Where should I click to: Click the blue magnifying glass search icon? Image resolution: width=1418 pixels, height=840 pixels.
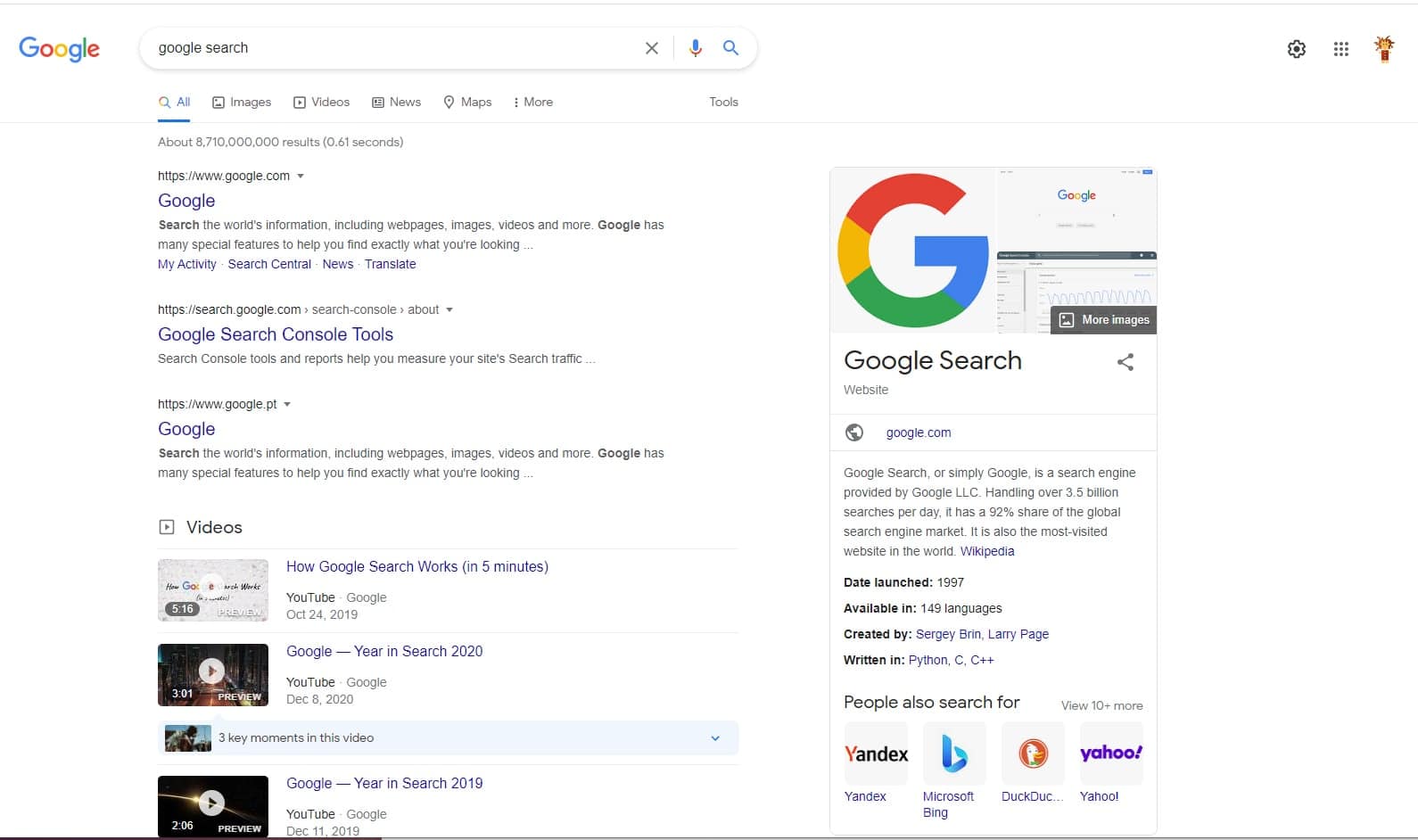click(x=730, y=48)
